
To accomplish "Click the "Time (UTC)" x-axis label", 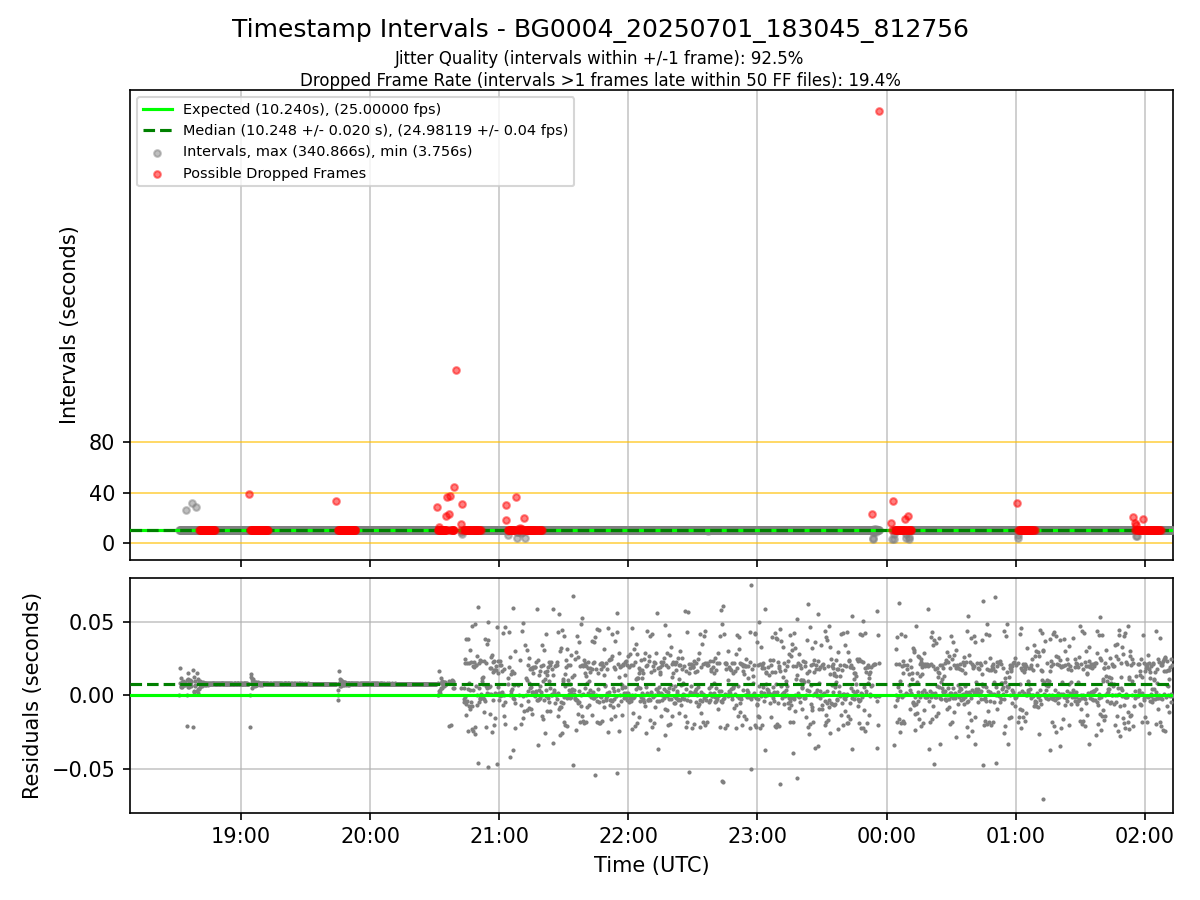I will tap(651, 865).
